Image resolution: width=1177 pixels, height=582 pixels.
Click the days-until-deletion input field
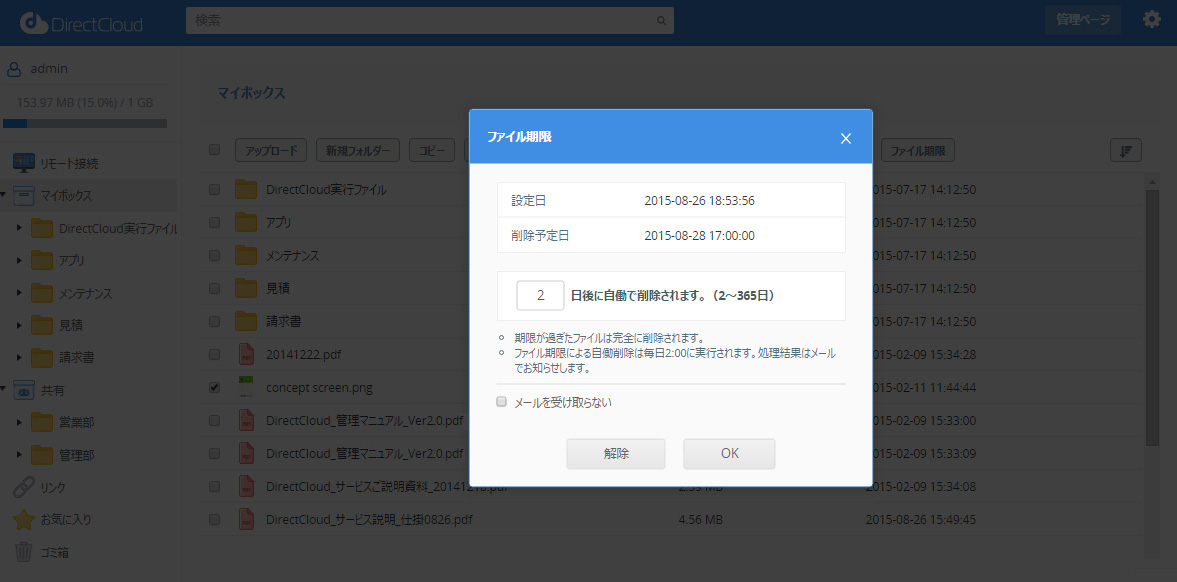540,295
